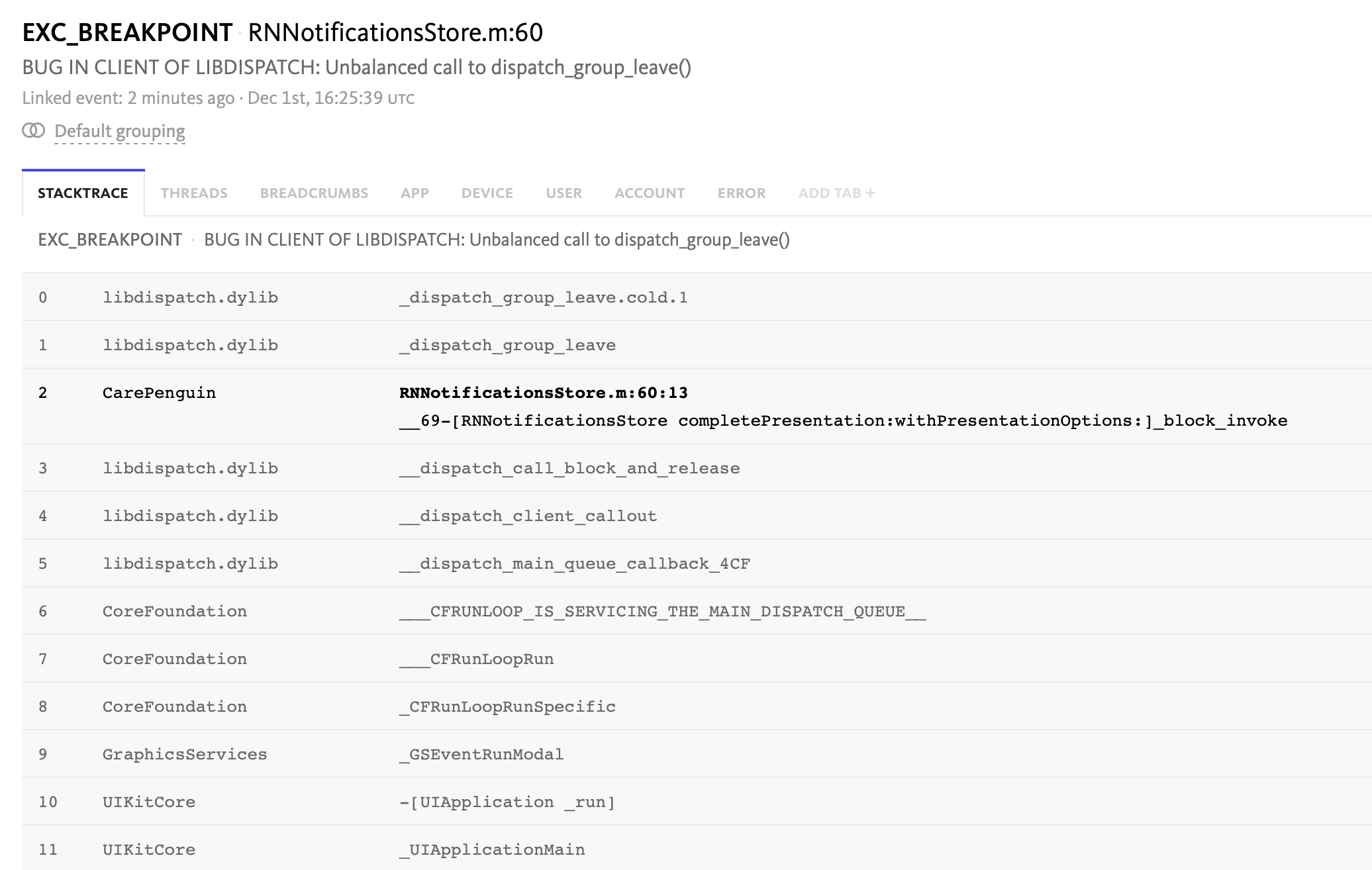1372x870 pixels.
Task: Select the EXC_BREAKPOINT issue title
Action: tap(126, 30)
